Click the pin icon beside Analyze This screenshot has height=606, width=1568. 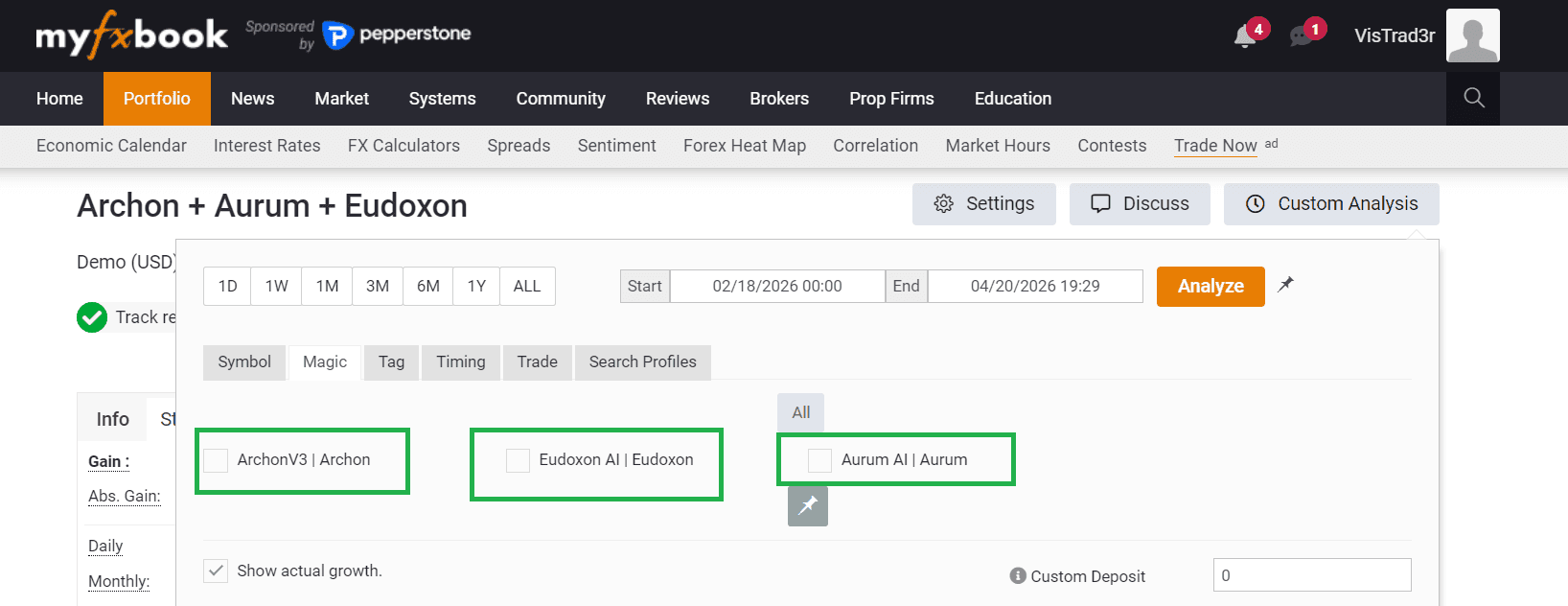1285,285
